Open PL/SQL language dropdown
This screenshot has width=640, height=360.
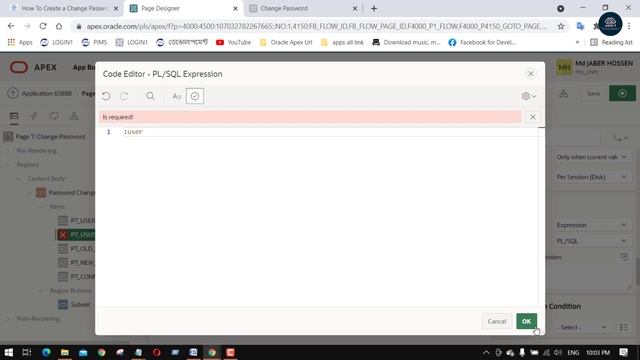click(591, 241)
